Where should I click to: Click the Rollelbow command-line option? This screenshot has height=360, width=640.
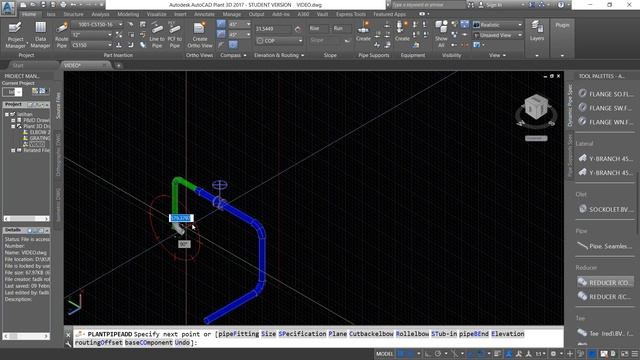412,334
